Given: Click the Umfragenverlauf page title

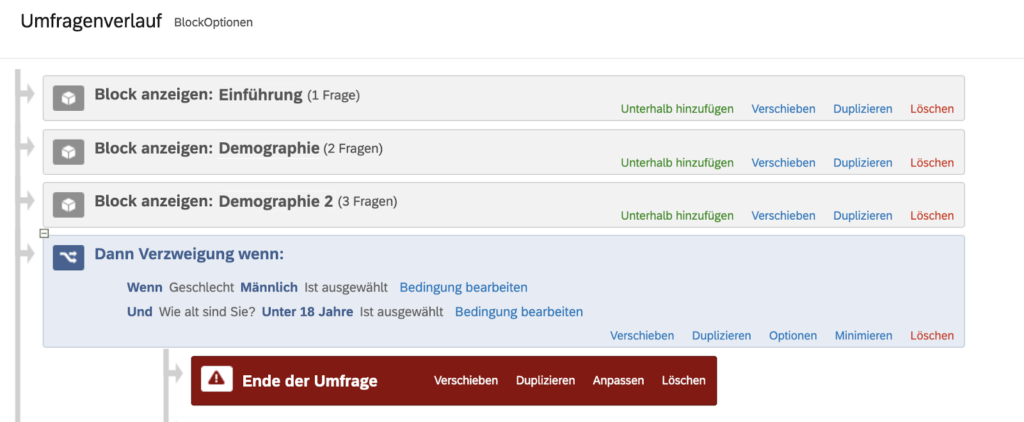Looking at the screenshot, I should tap(91, 21).
